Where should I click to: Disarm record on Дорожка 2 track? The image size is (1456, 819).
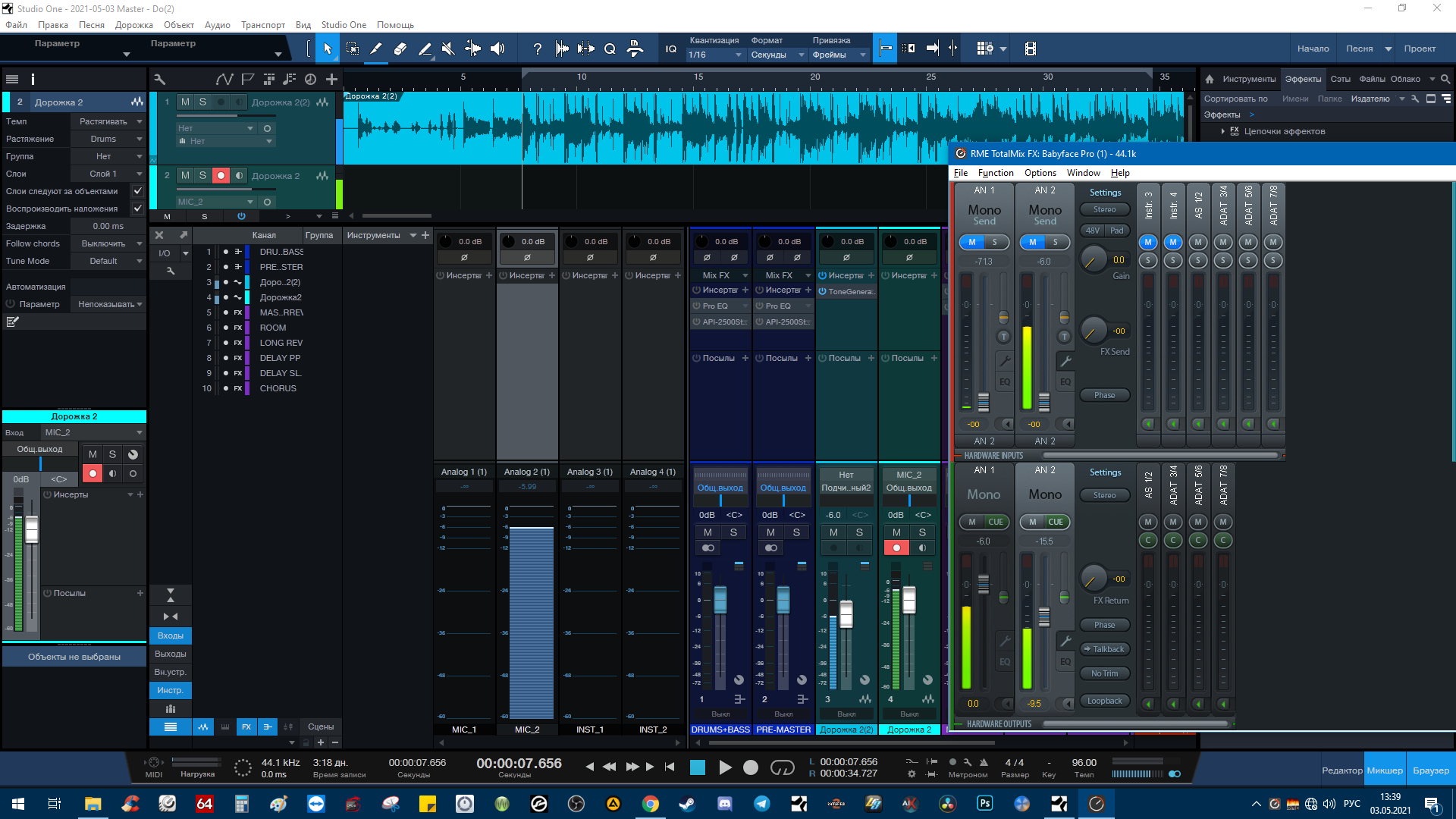221,176
